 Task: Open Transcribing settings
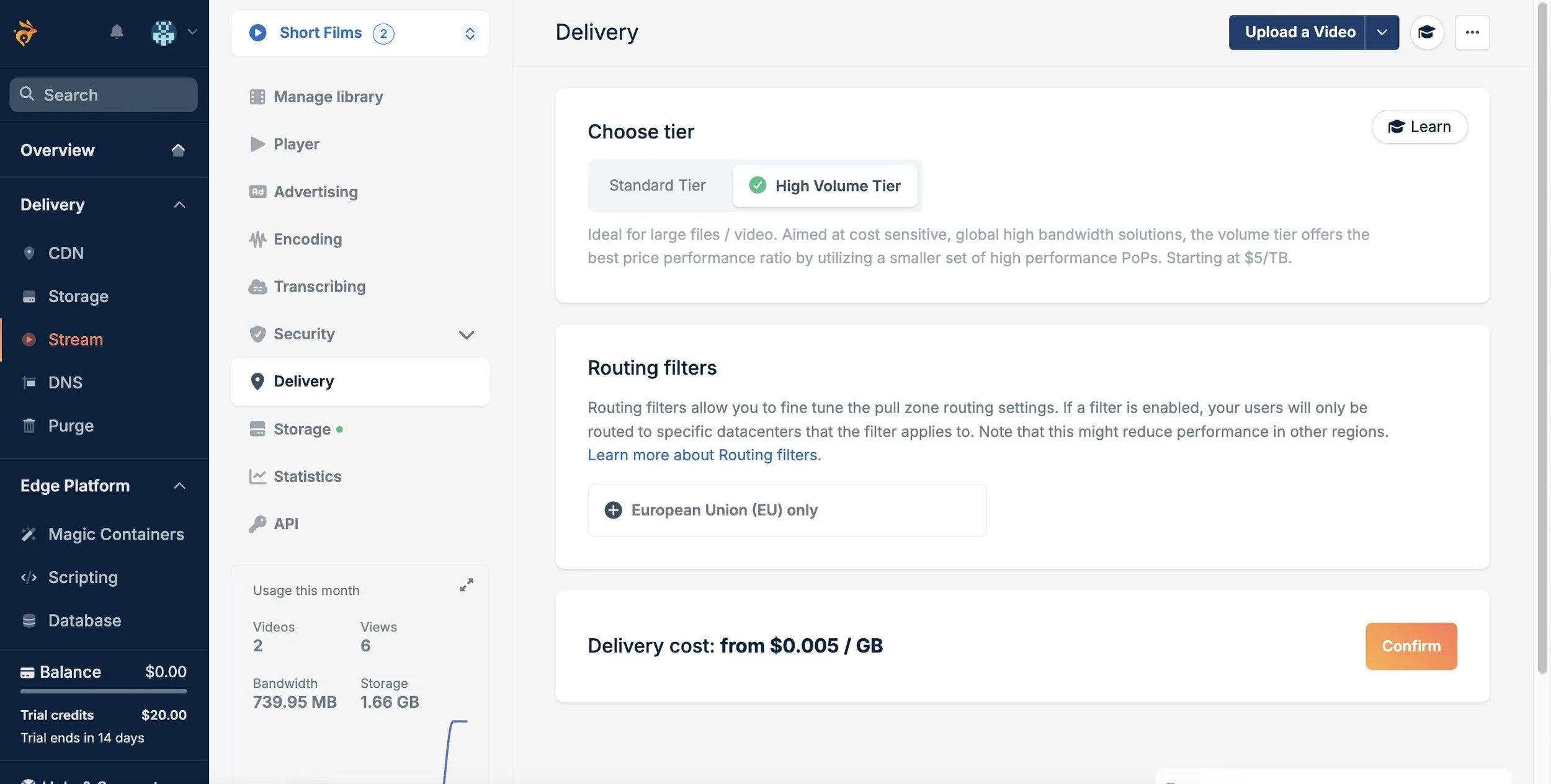320,286
